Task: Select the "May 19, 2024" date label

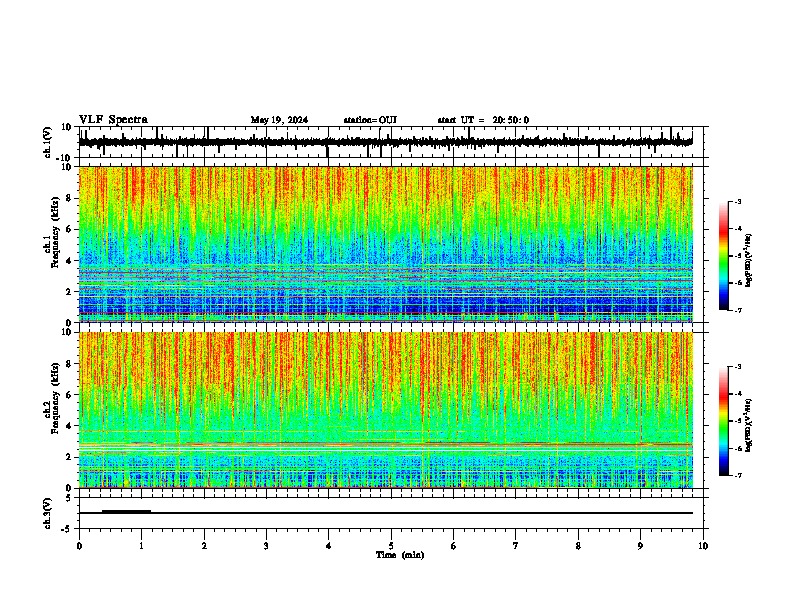Action: tap(279, 120)
